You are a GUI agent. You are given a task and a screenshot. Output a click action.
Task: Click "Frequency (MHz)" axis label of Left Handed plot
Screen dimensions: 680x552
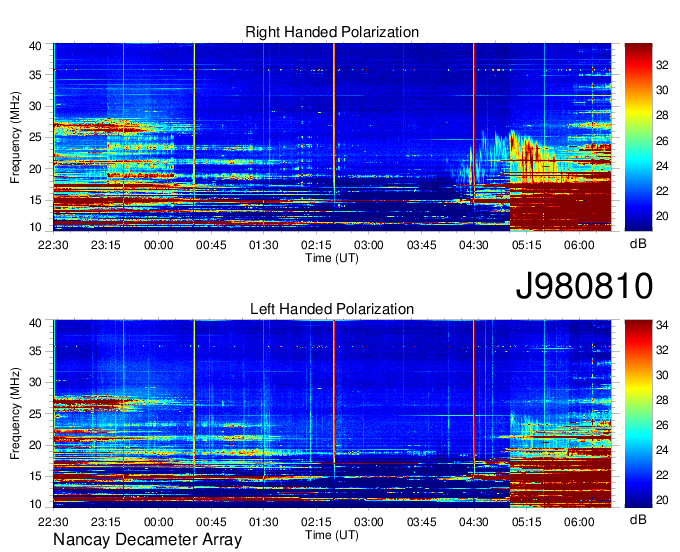[15, 414]
